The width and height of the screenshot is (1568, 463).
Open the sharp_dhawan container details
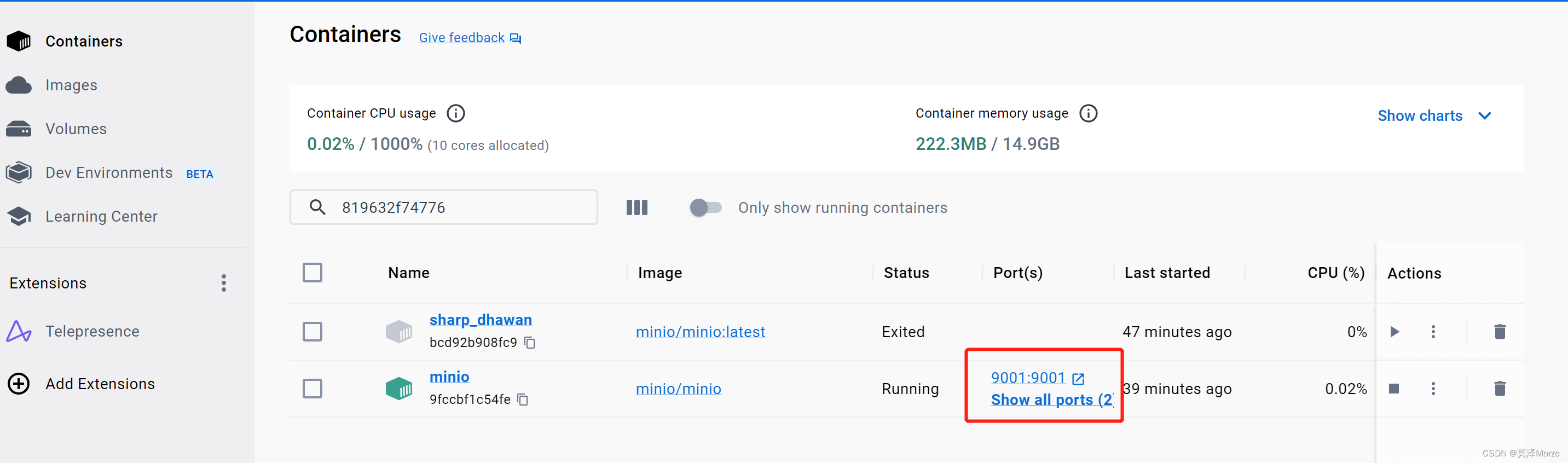(481, 320)
